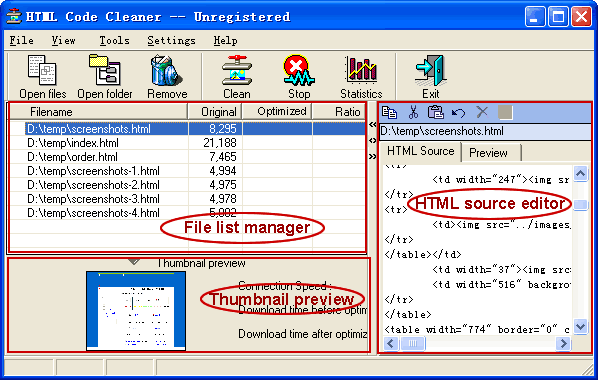Click the Exit door icon
This screenshot has width=598, height=380.
point(431,70)
